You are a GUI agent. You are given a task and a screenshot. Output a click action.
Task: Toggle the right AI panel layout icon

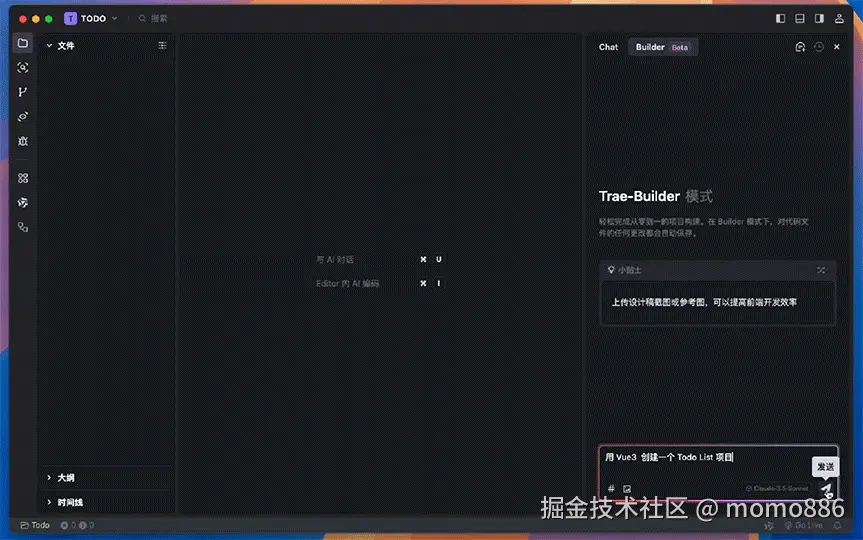click(819, 18)
